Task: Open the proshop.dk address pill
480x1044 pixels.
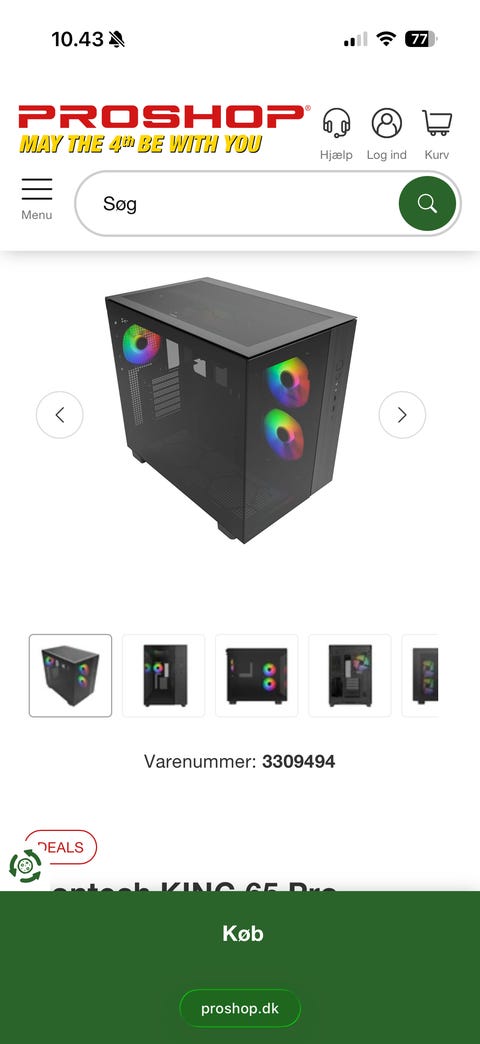Action: pos(240,1008)
